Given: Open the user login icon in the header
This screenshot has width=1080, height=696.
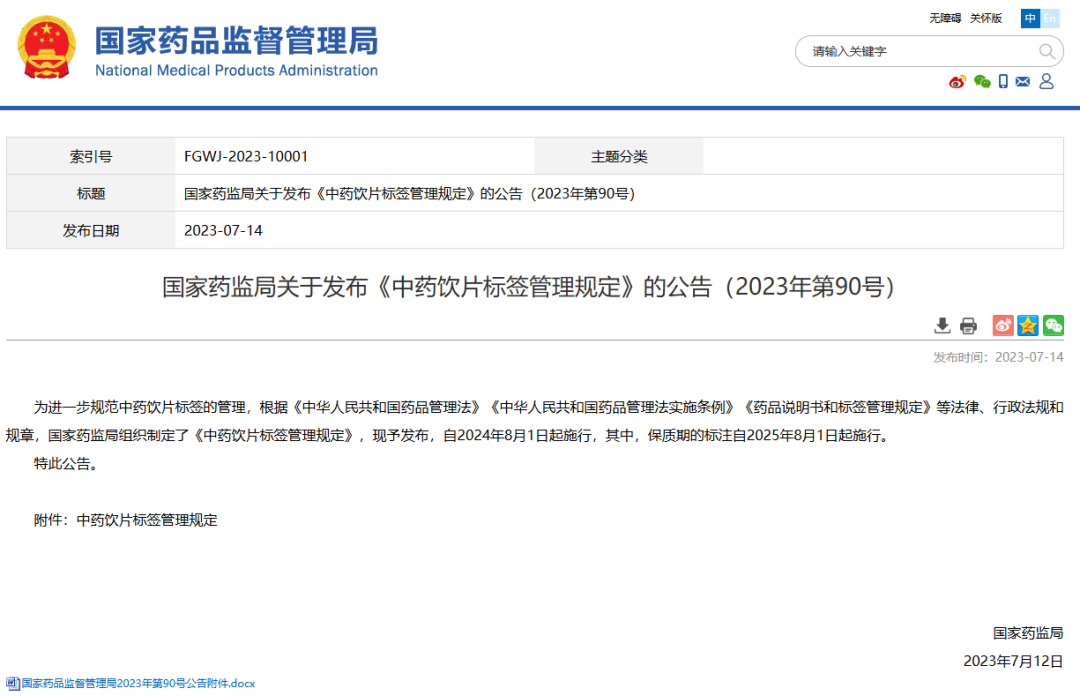Looking at the screenshot, I should 1046,81.
